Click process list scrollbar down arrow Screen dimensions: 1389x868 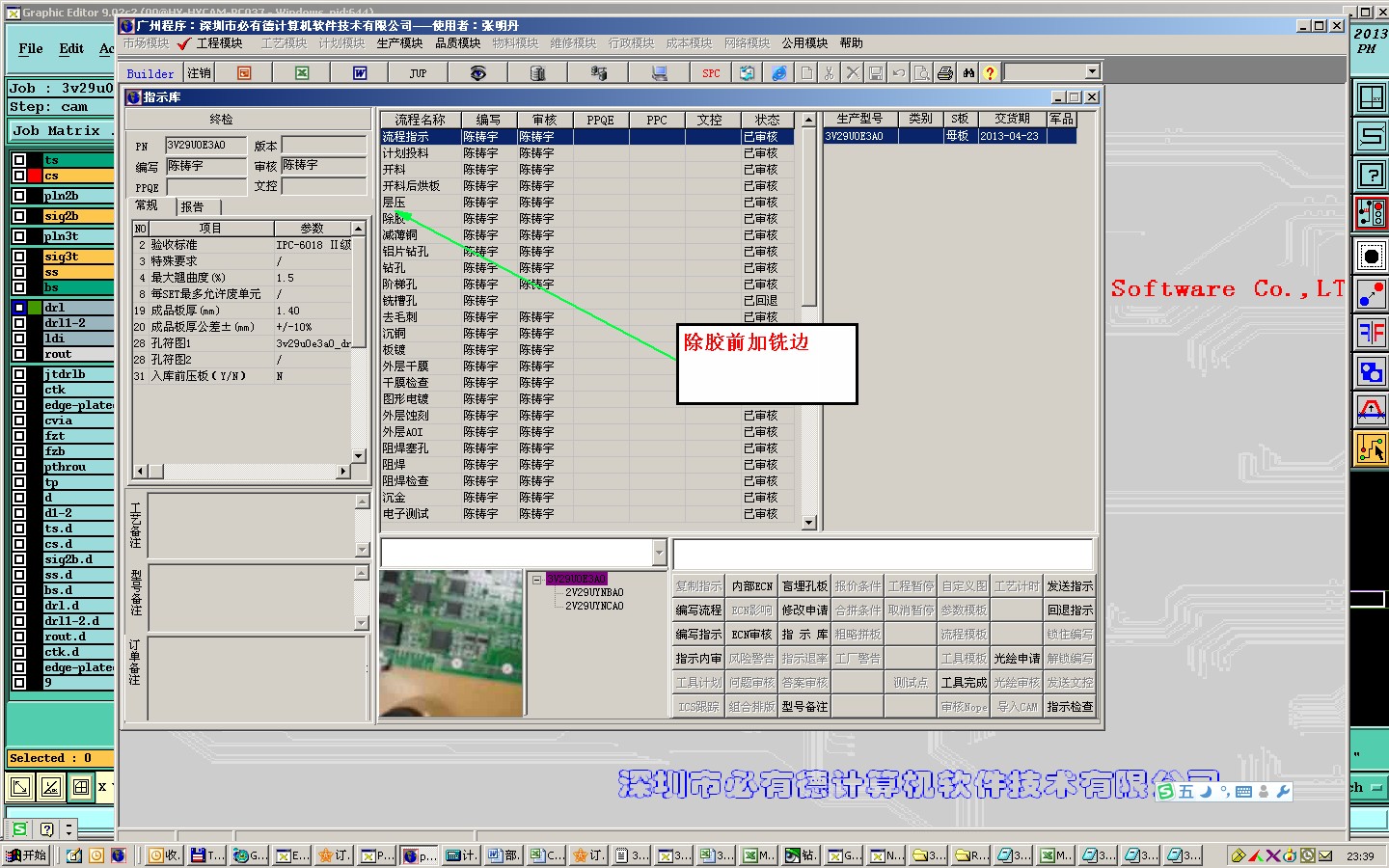point(808,523)
